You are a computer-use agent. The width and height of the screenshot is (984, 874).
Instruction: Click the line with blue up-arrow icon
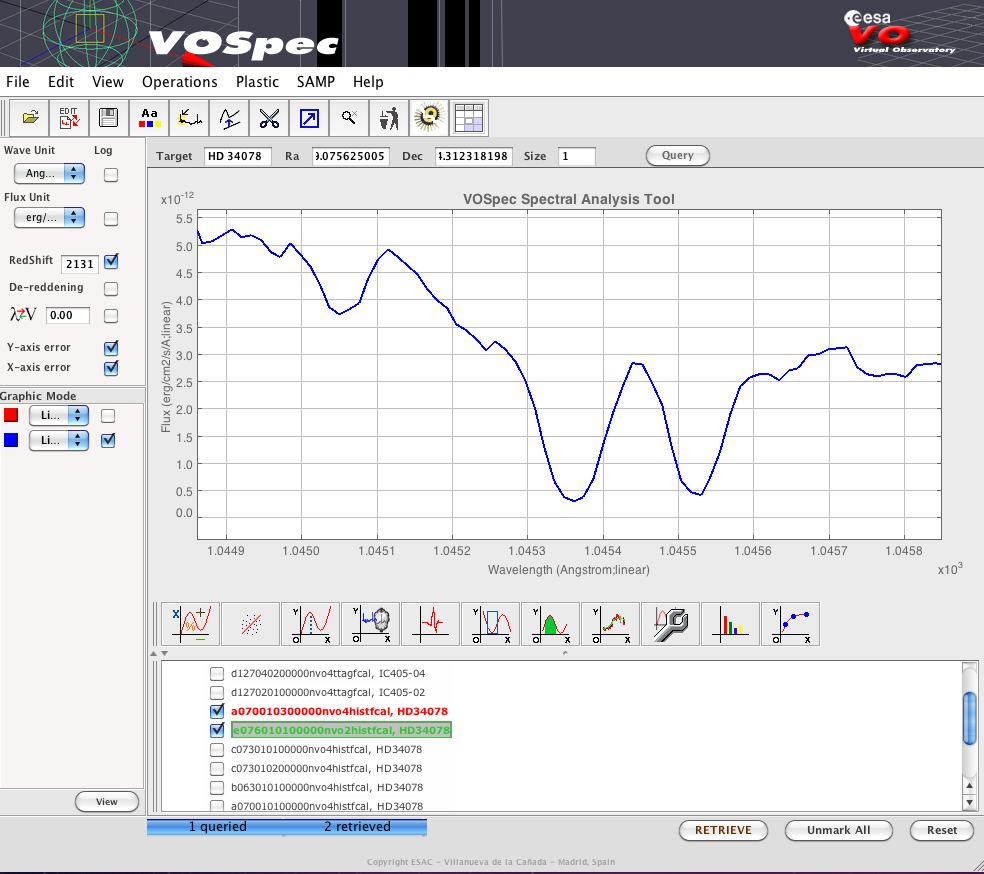229,118
